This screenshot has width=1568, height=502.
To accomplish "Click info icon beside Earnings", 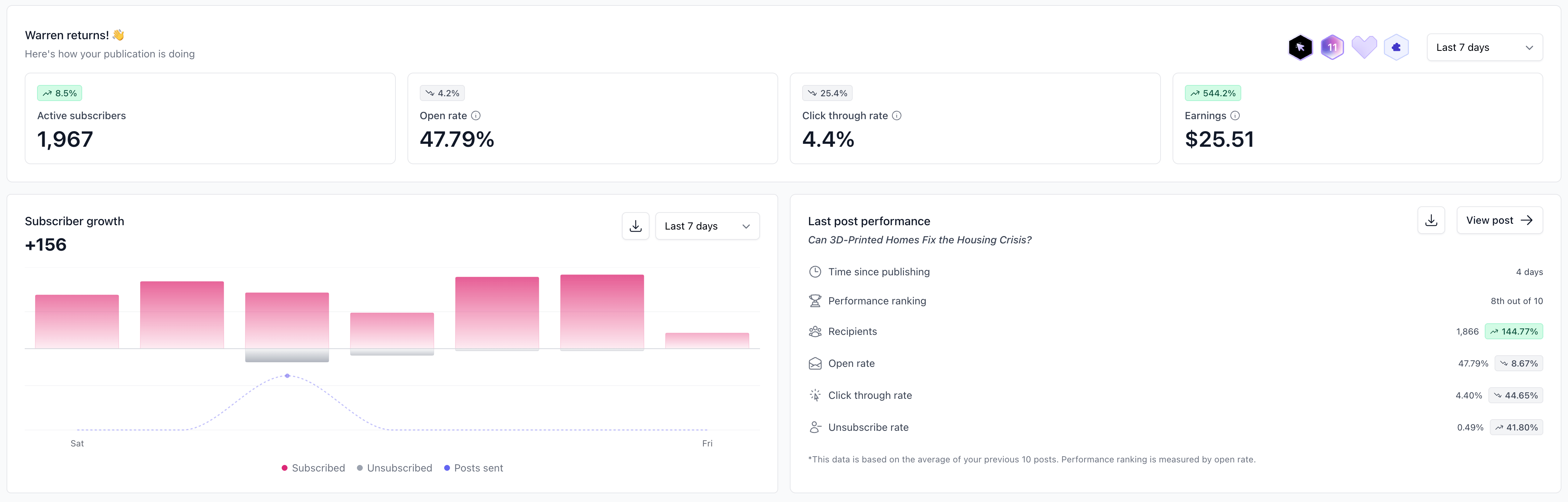I will click(x=1234, y=116).
